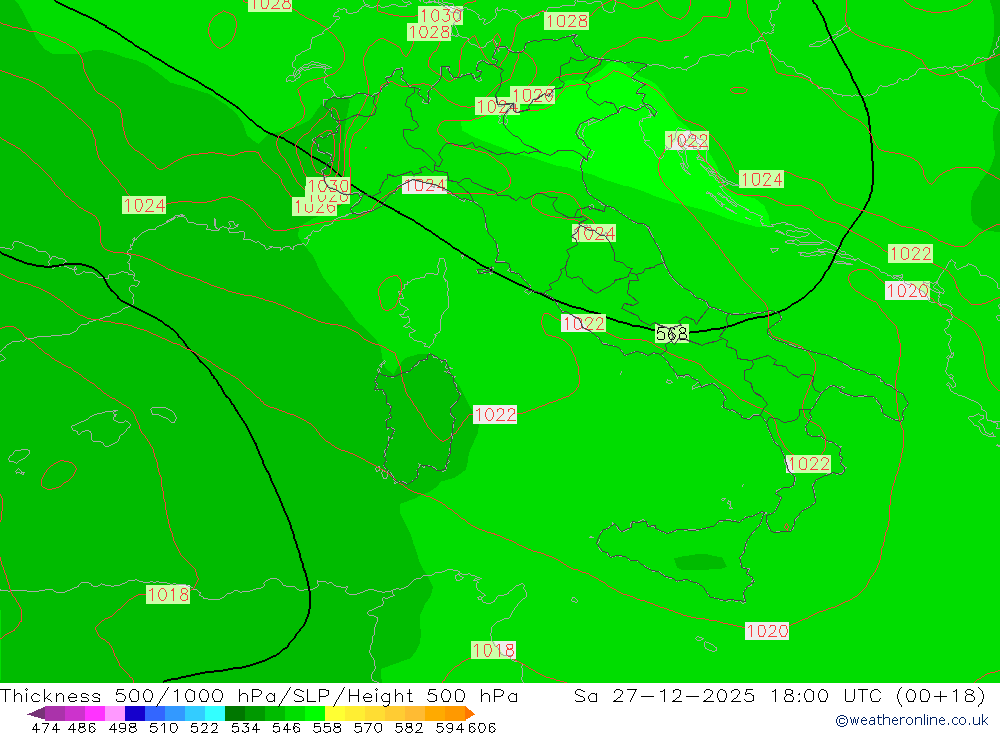Click the 1024 label over northern Spain
Viewport: 1000px width, 733px height.
(x=144, y=205)
